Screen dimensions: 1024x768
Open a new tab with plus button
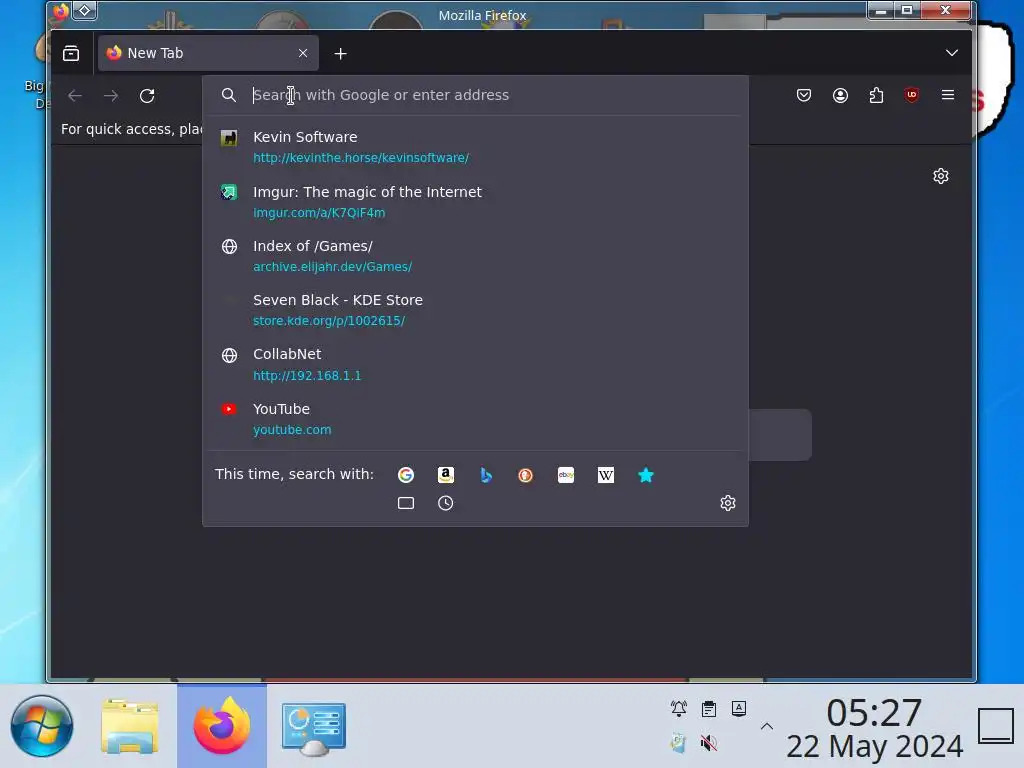pyautogui.click(x=340, y=54)
